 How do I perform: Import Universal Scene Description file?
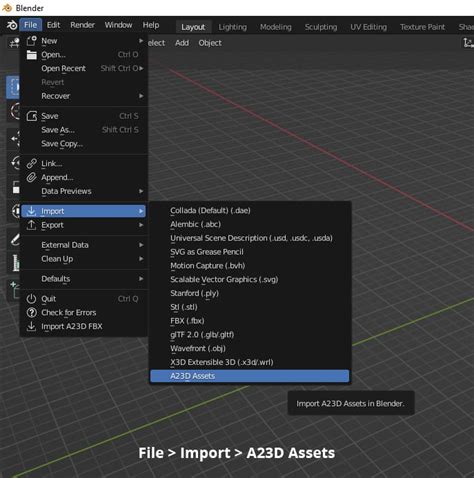[x=250, y=238]
